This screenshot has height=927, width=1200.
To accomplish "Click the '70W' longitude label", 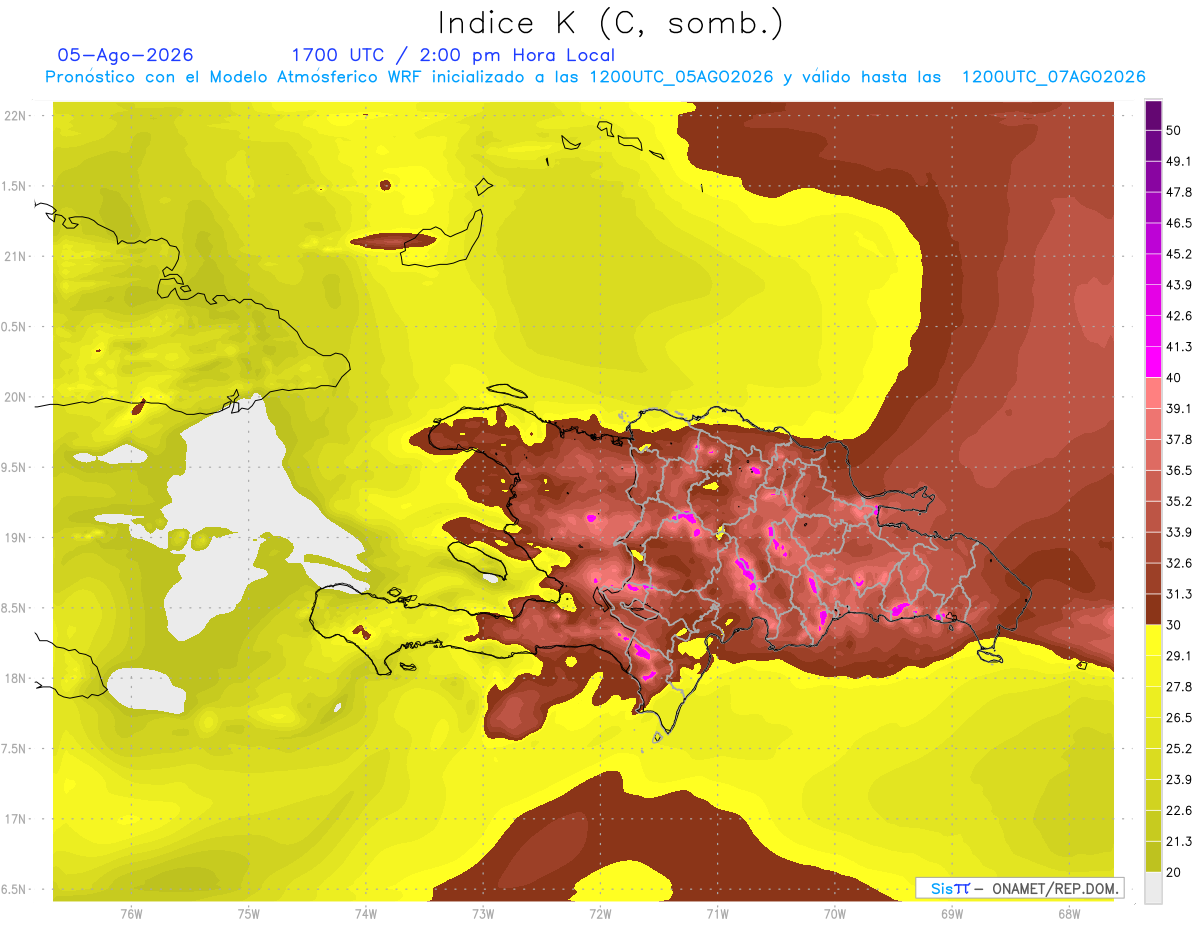I will point(835,913).
